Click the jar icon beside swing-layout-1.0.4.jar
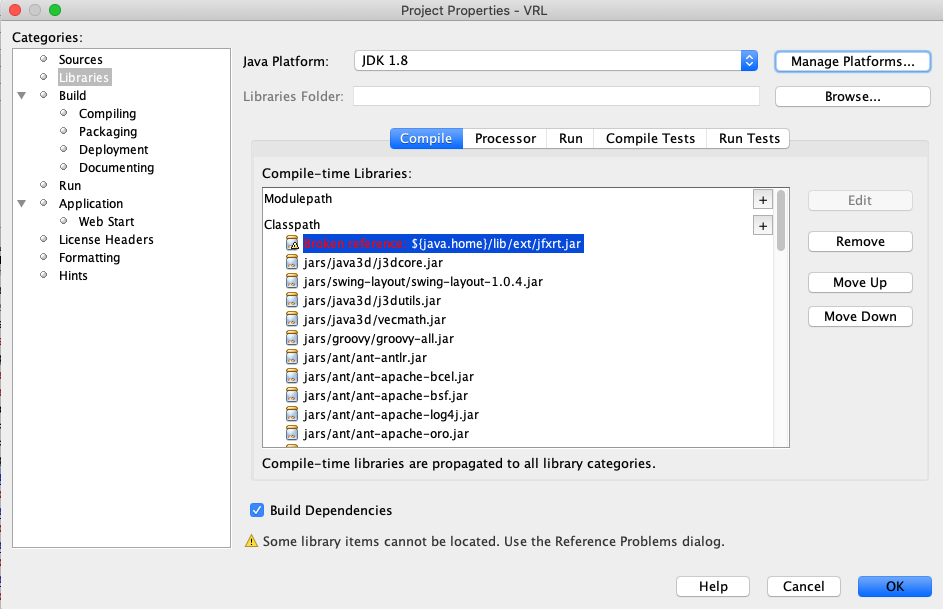The height and width of the screenshot is (609, 943). point(292,281)
